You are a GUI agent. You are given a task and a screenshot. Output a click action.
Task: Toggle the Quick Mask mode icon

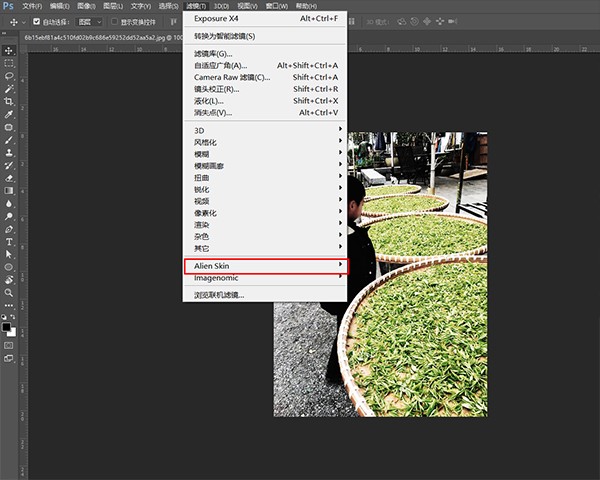(x=9, y=345)
